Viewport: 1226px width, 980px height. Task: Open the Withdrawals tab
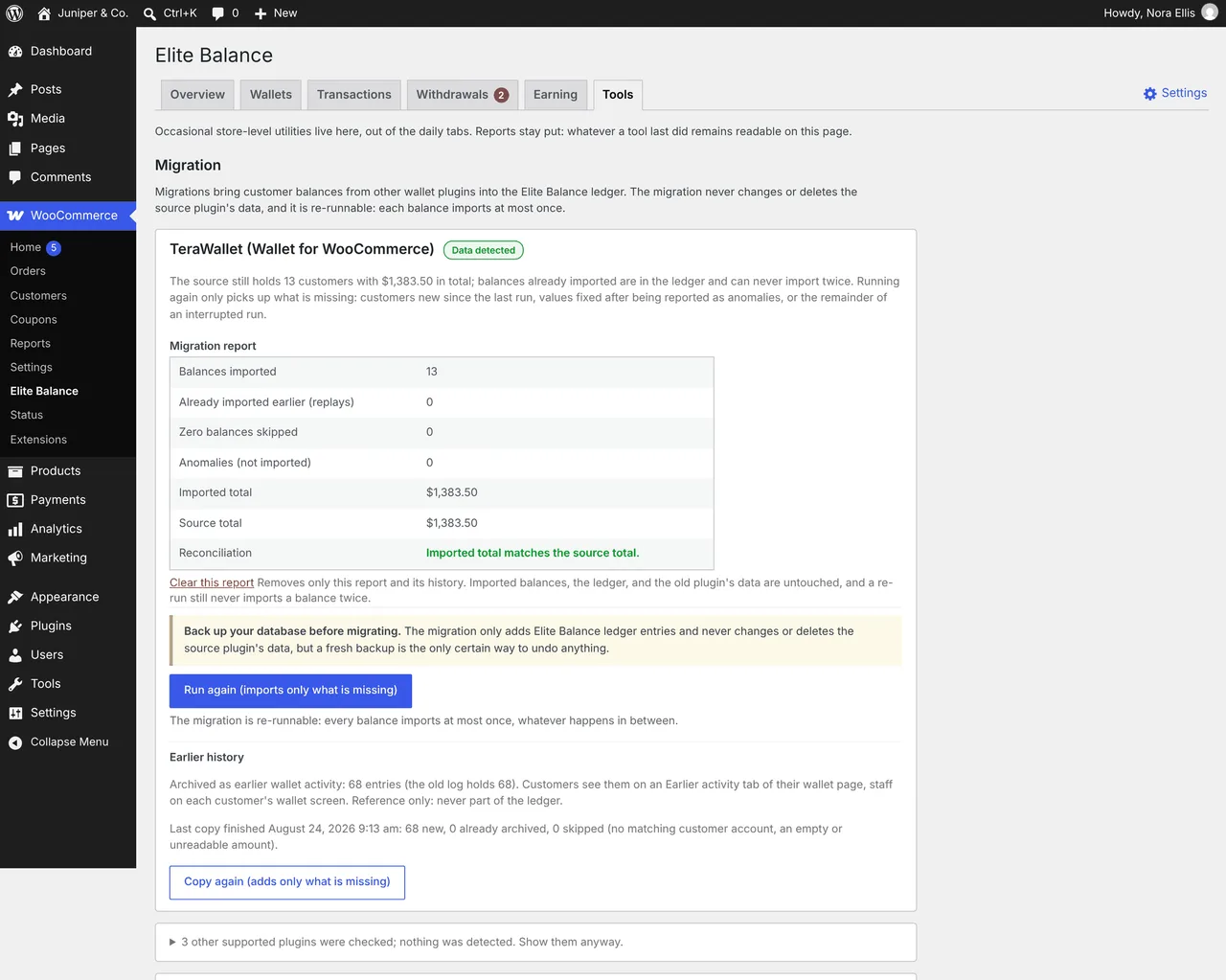click(463, 95)
